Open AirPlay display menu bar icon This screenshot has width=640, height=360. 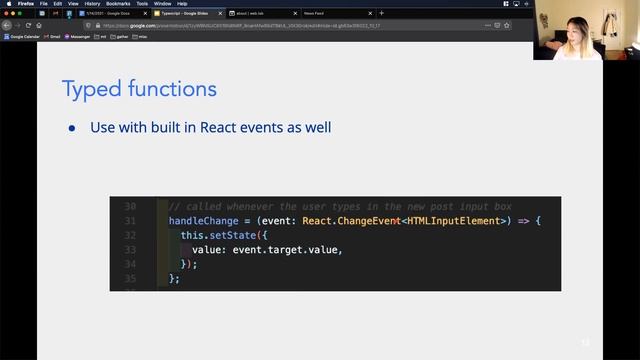516,4
